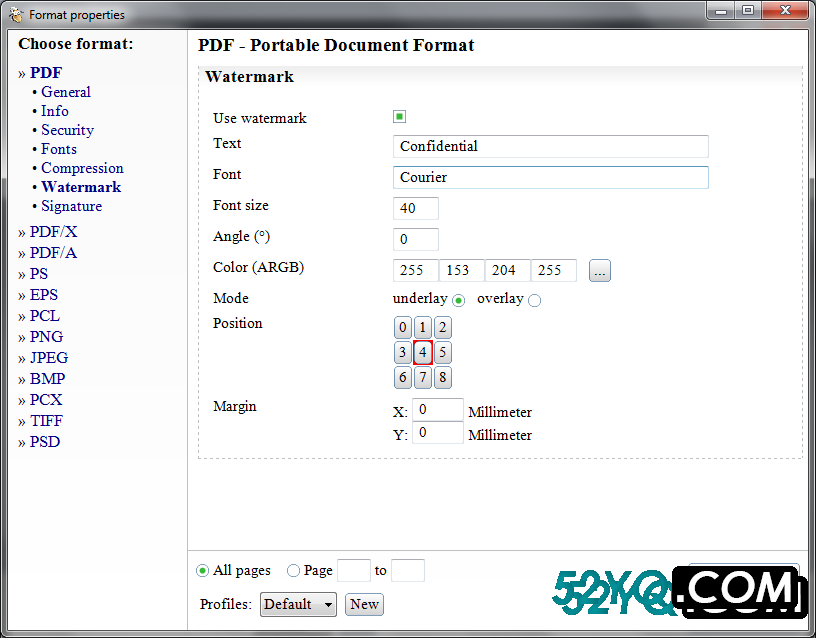Open the Watermark PDF settings page
The width and height of the screenshot is (816, 638).
(81, 187)
